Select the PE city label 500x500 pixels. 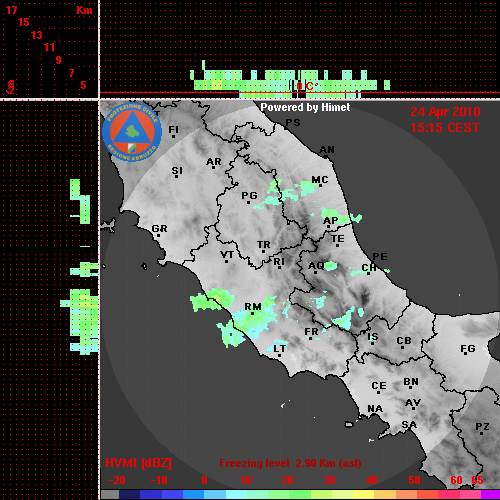tap(380, 256)
